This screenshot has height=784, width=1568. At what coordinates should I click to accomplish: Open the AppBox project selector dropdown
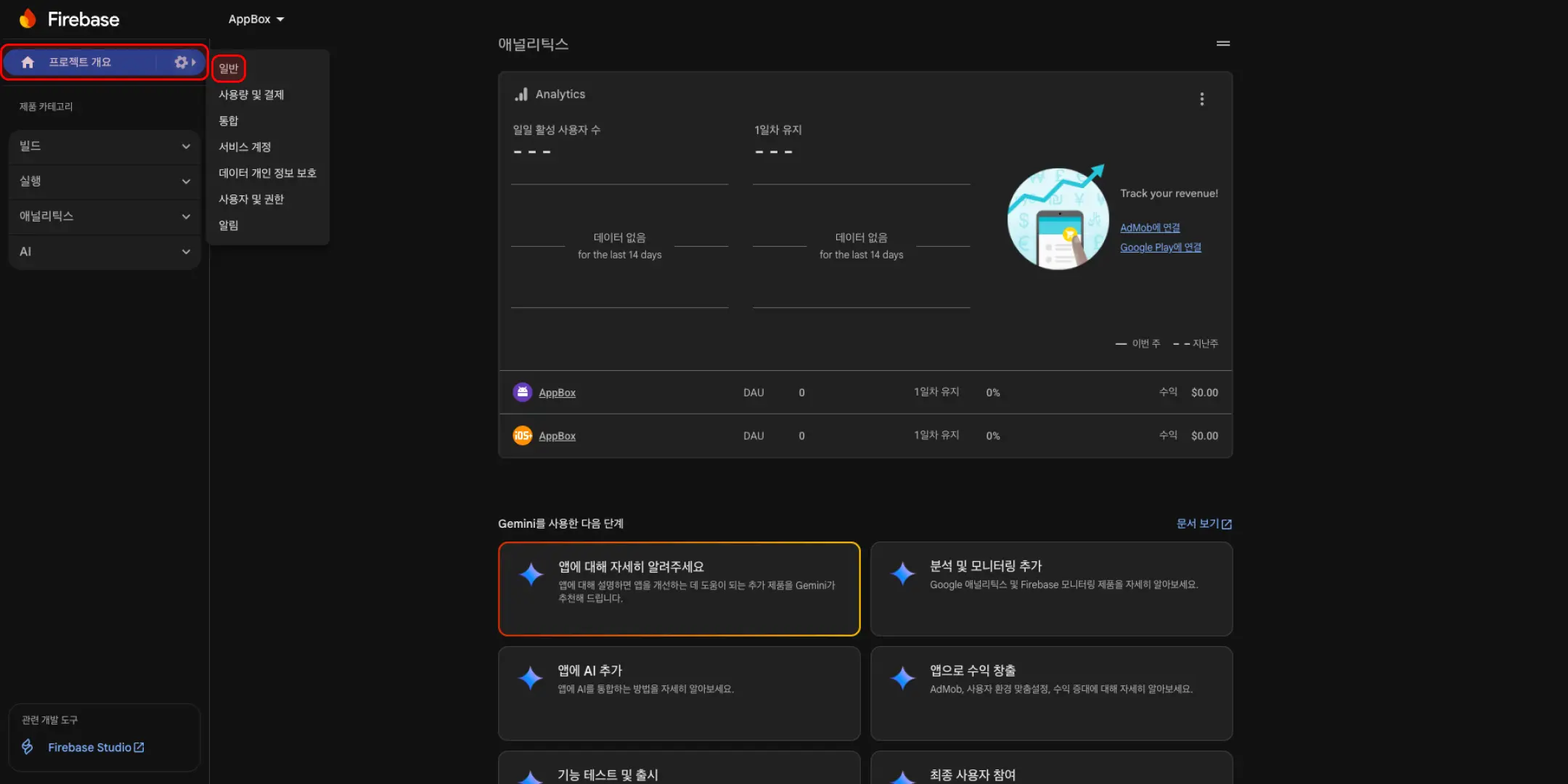pos(256,19)
